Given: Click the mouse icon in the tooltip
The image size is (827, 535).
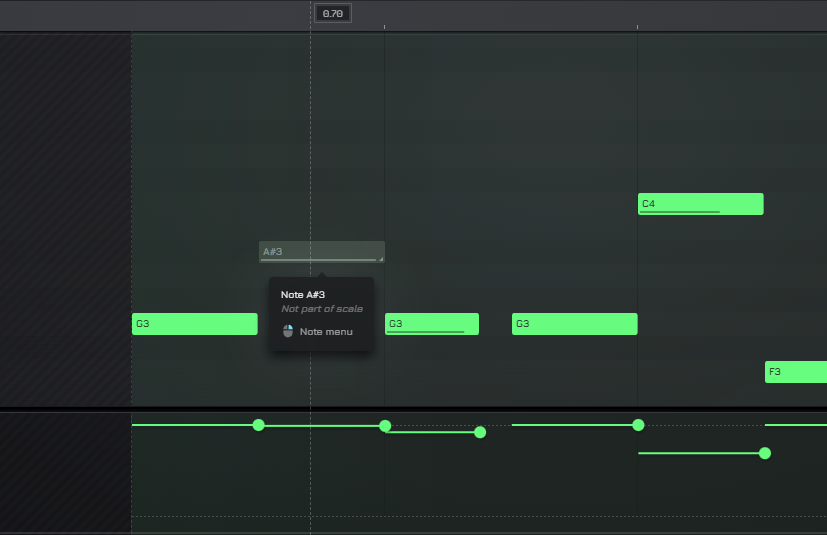Looking at the screenshot, I should click(288, 331).
